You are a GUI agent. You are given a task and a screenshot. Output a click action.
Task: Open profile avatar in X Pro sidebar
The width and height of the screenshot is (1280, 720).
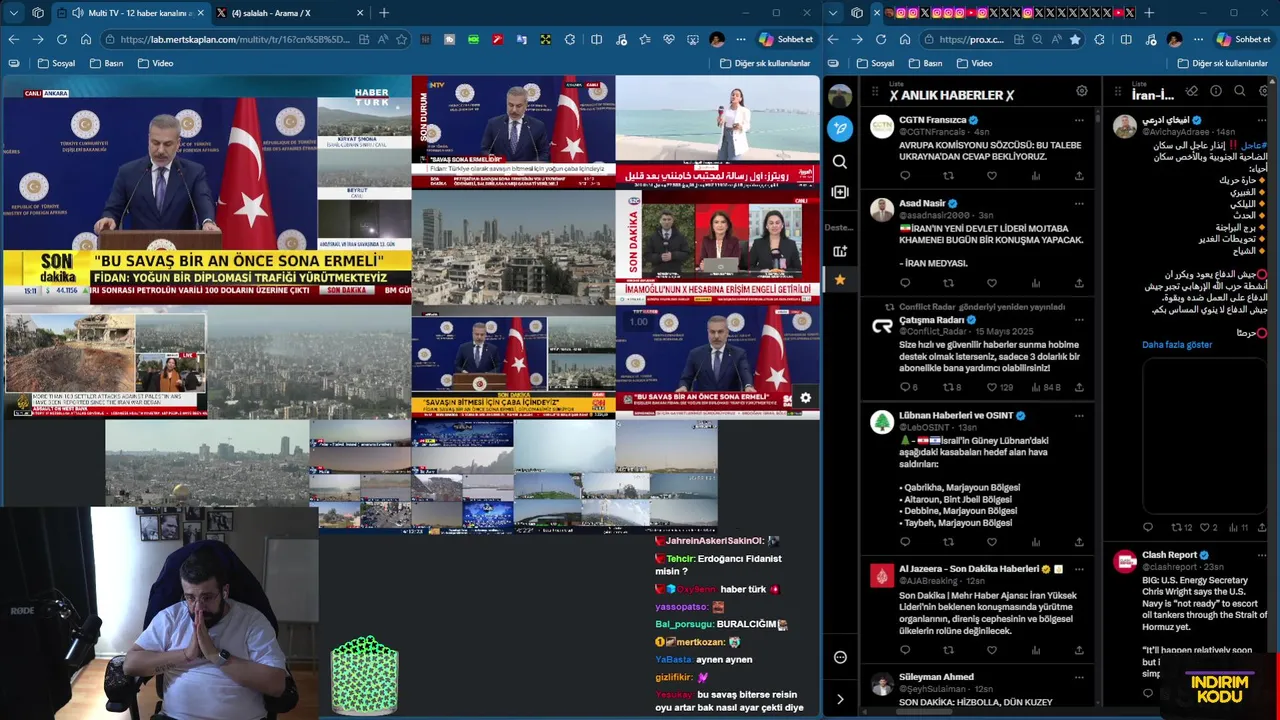(x=840, y=96)
